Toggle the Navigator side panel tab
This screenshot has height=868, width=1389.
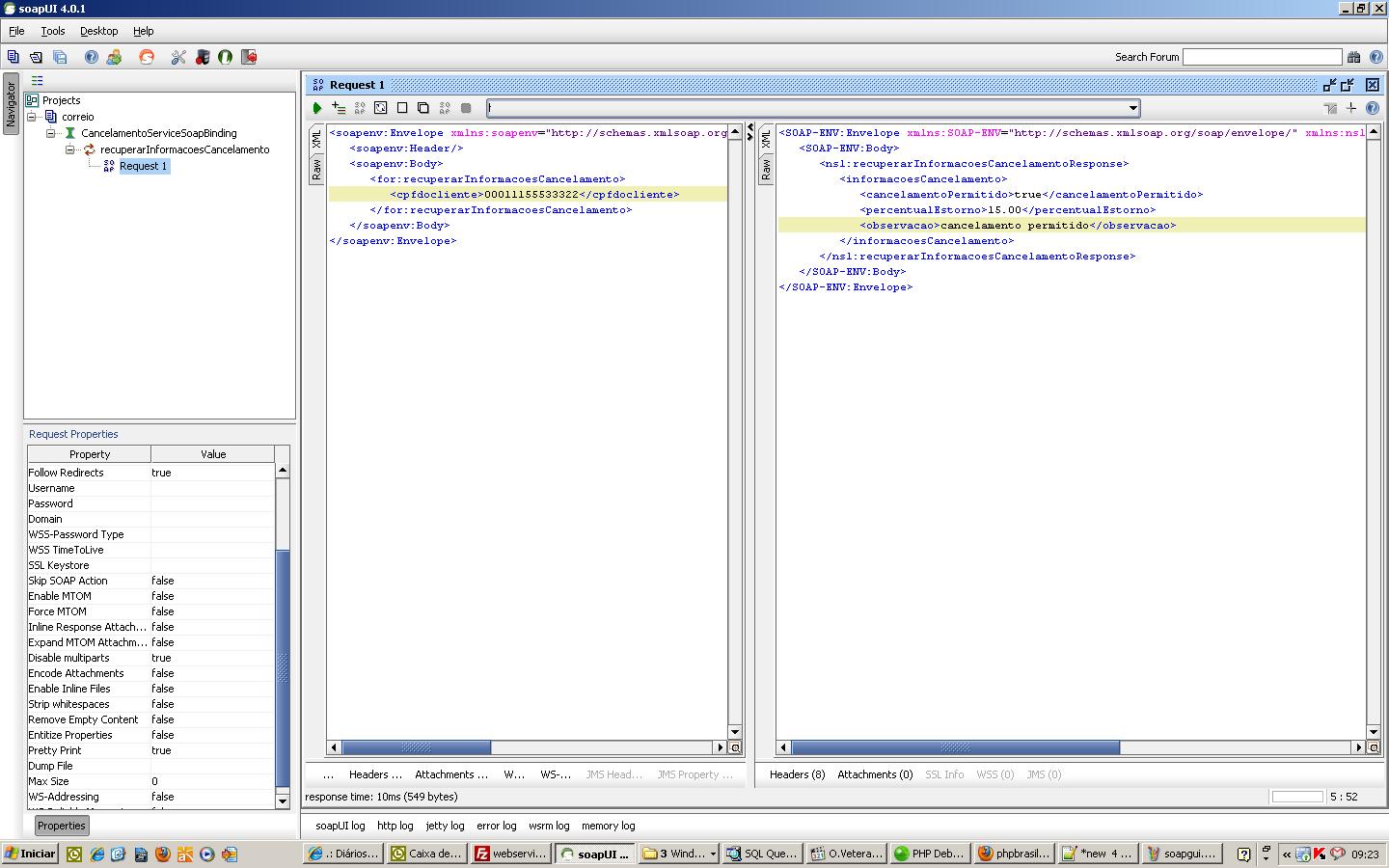coord(11,104)
